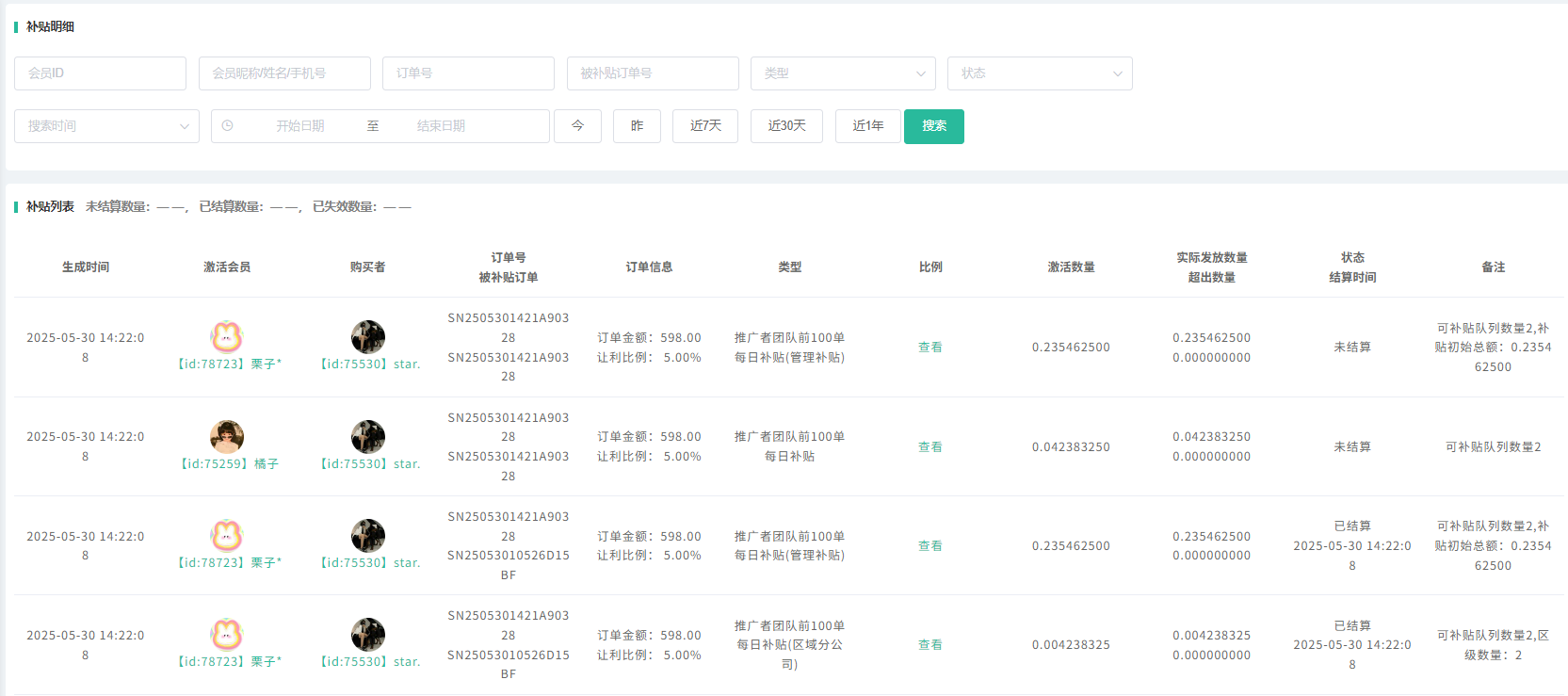Click 查看 link in the first row
The height and width of the screenshot is (696, 1568).
click(929, 348)
